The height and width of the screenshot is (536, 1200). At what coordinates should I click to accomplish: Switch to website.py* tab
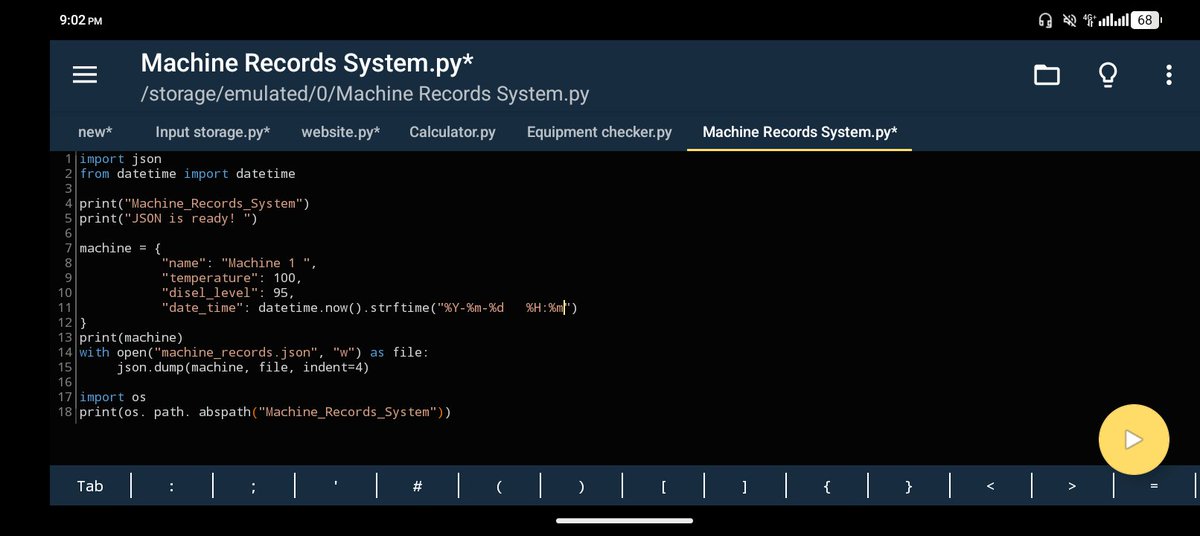pos(341,132)
